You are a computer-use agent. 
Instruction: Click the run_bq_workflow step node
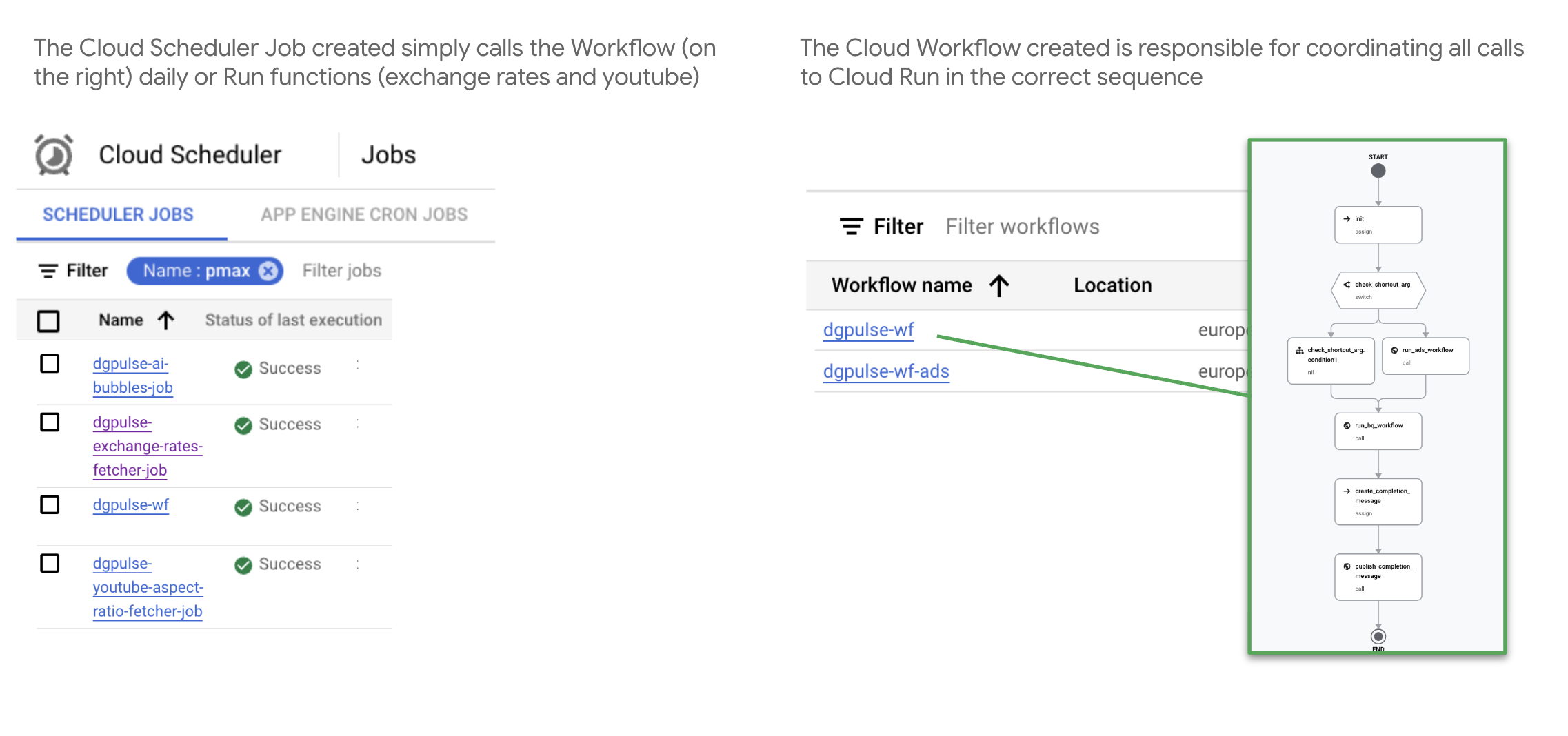click(x=1378, y=431)
